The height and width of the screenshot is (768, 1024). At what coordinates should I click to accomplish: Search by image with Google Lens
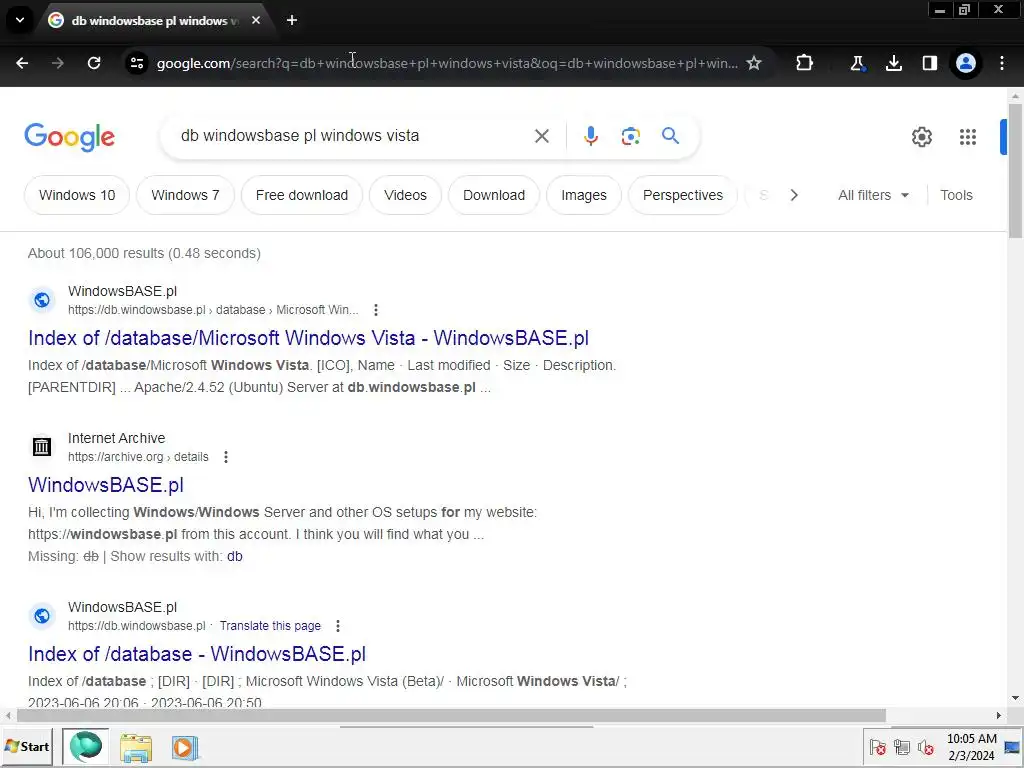(x=630, y=136)
